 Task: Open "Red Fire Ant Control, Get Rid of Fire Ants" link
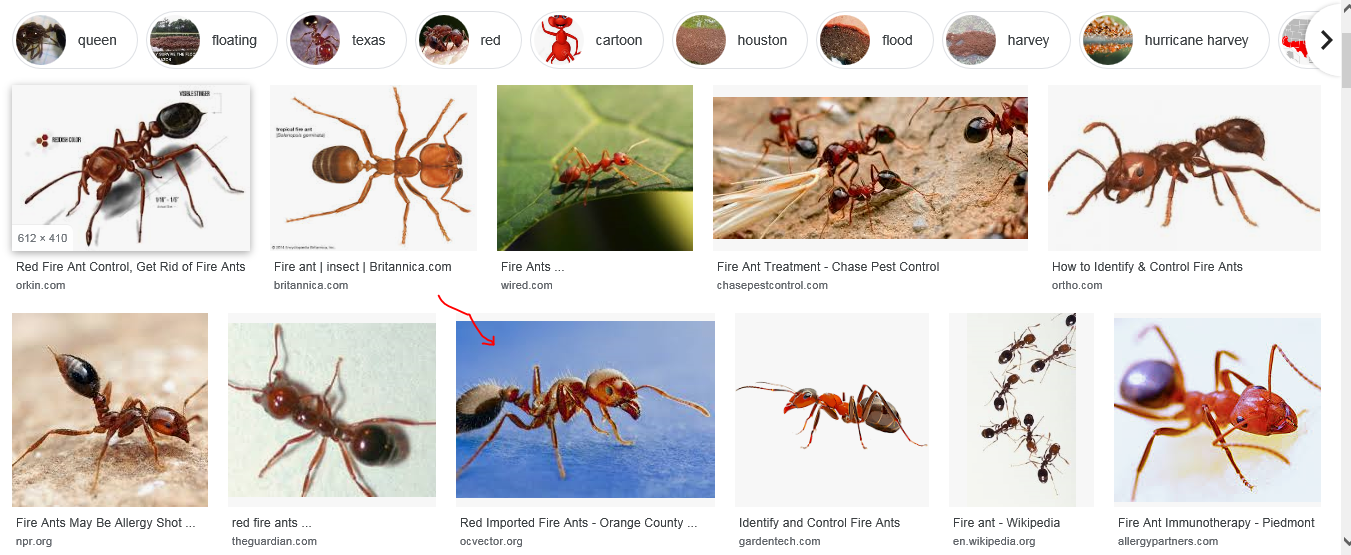click(x=130, y=267)
